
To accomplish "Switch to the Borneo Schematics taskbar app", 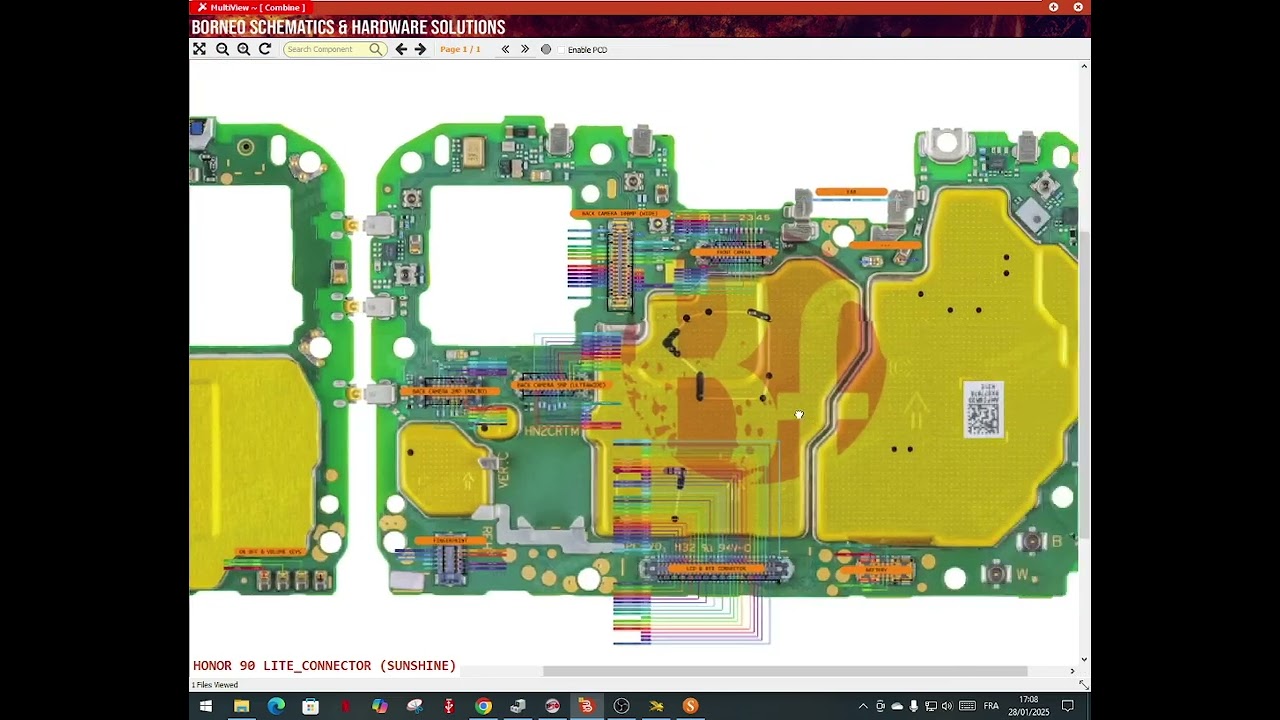I will (x=586, y=706).
